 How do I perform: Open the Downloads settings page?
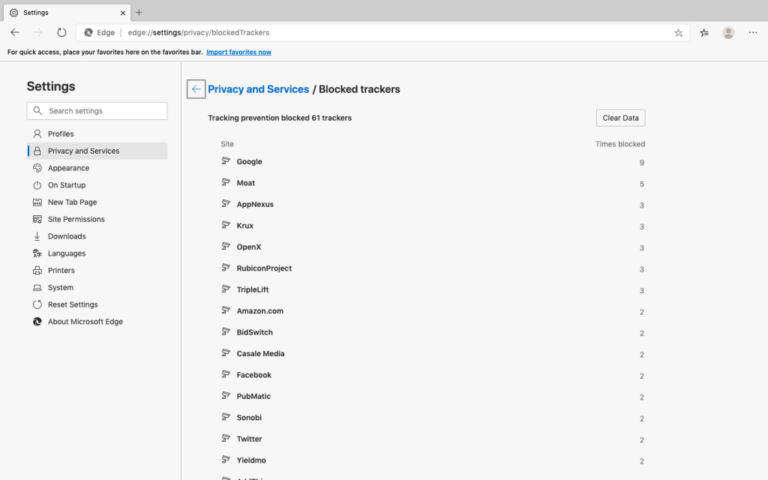[x=66, y=236]
